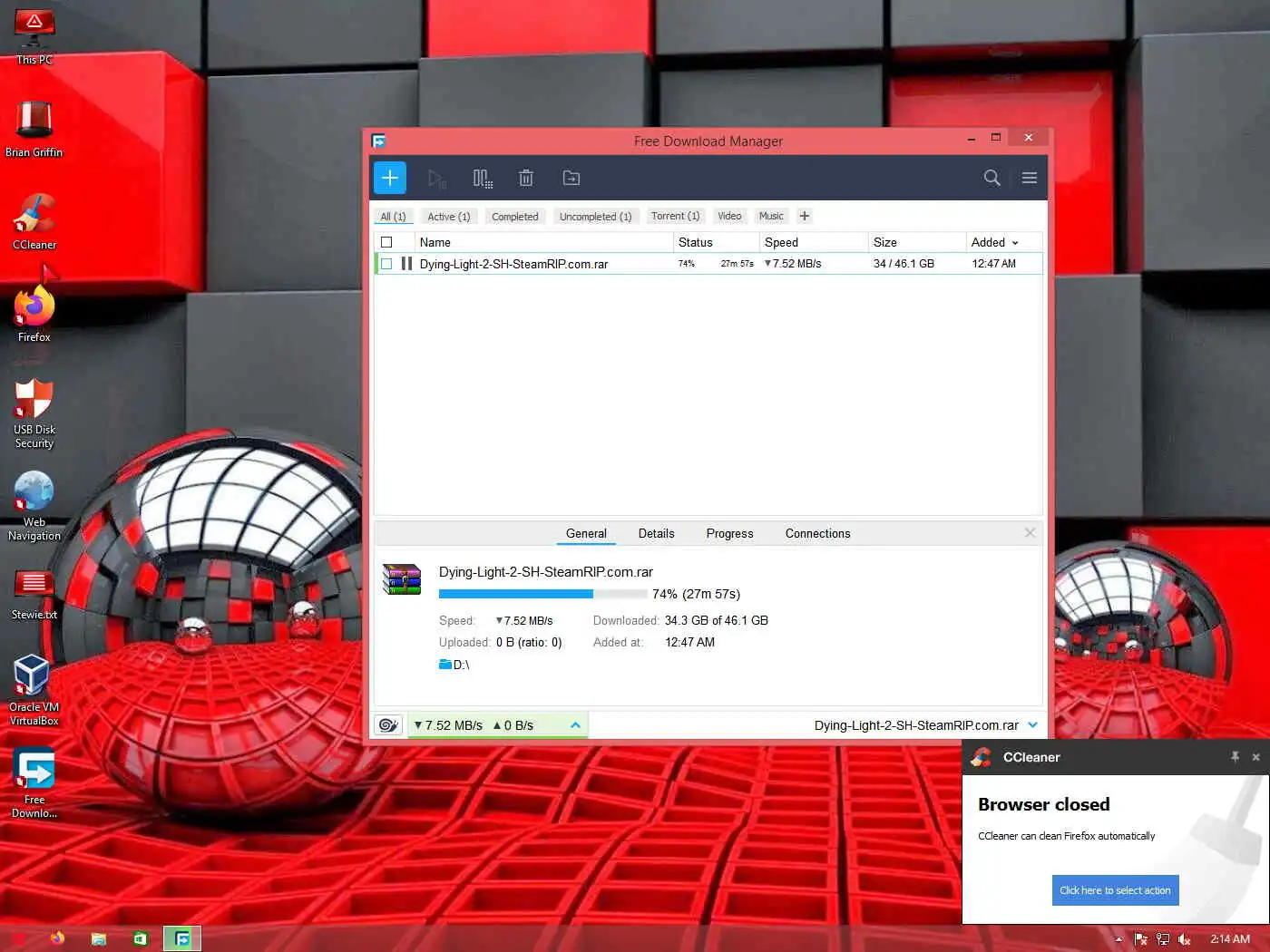This screenshot has width=1270, height=952.
Task: Open Free Download Manager desktop shortcut
Action: [x=34, y=782]
